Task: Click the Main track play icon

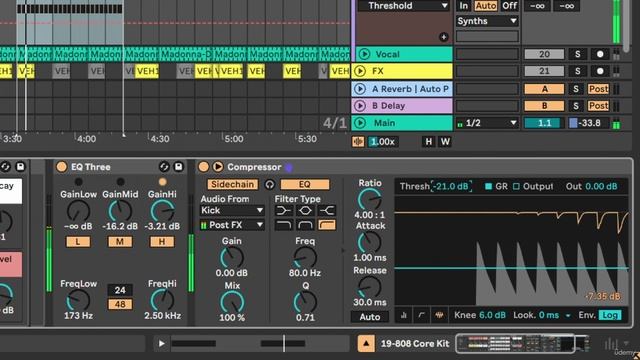Action: 360,122
